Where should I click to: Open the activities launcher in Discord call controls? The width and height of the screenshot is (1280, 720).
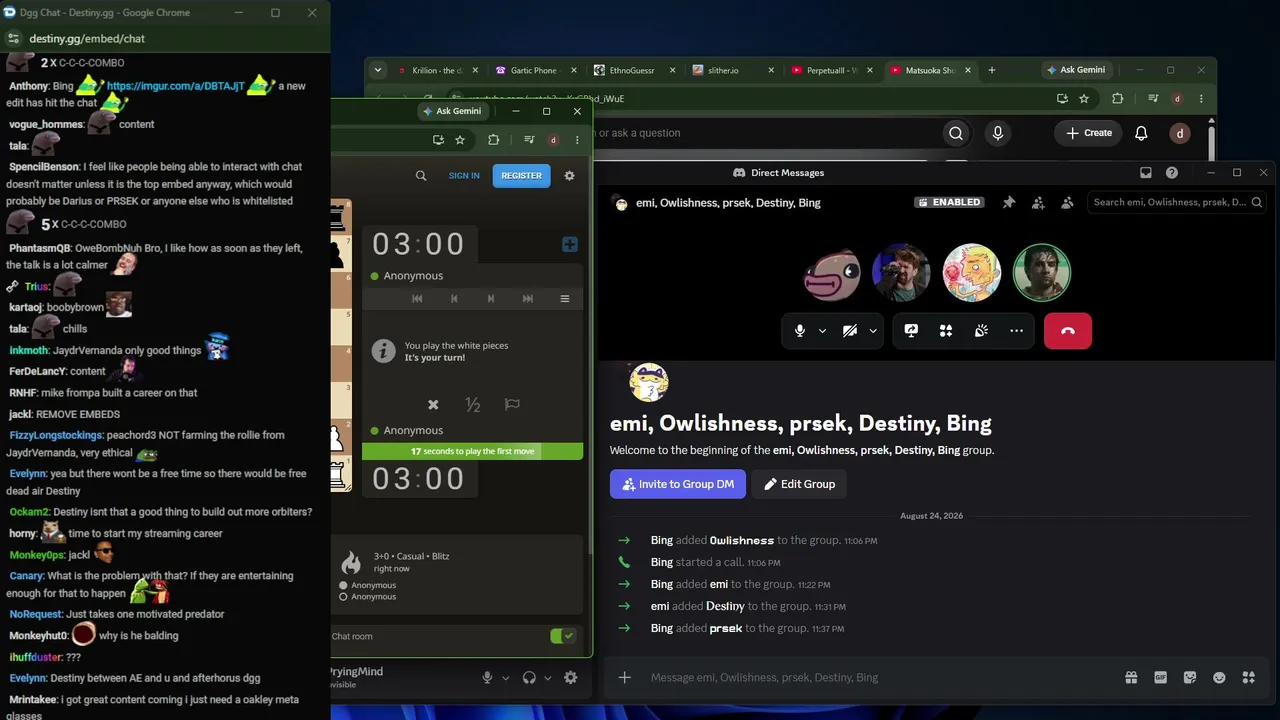tap(946, 331)
